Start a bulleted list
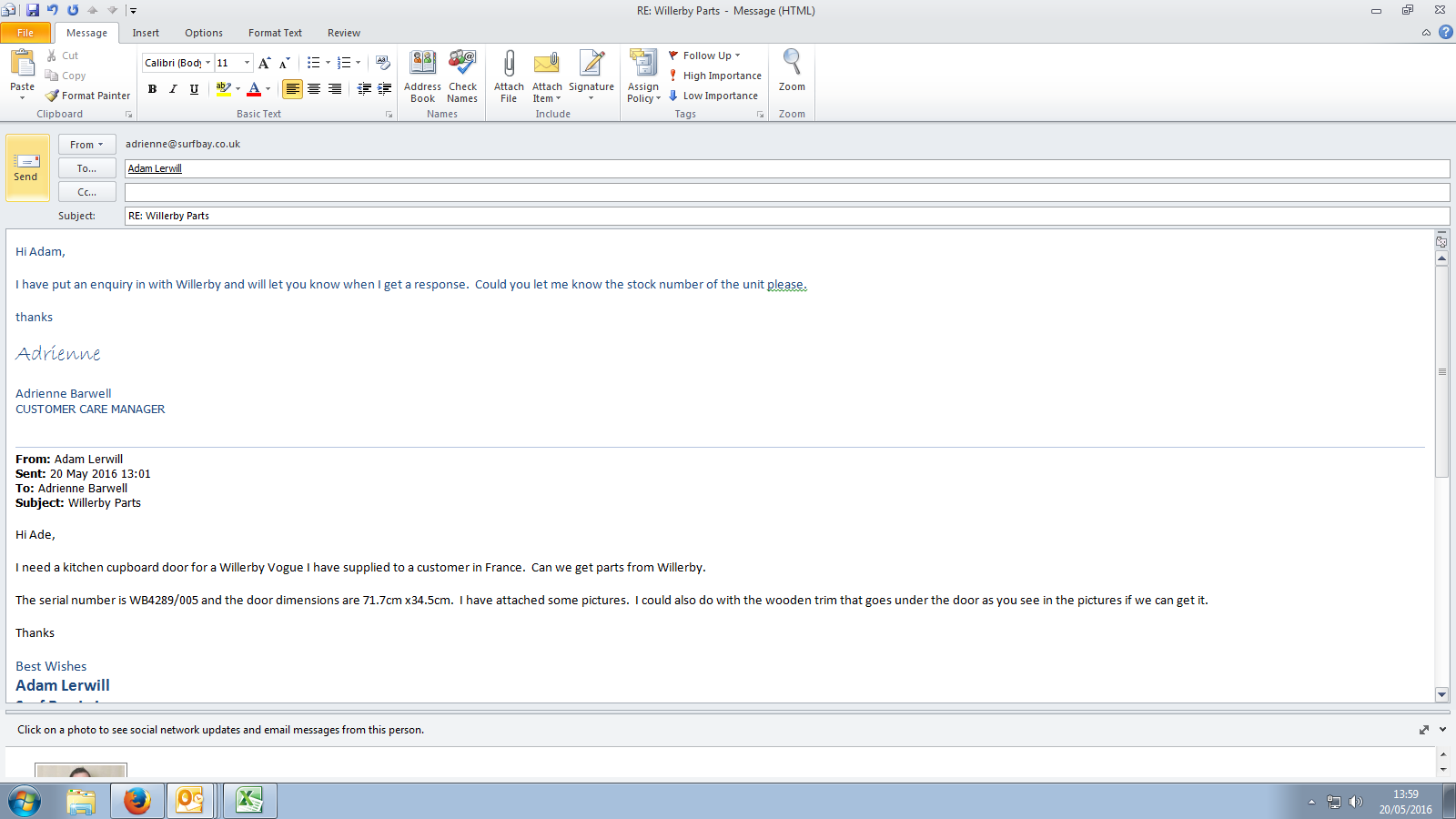 point(313,63)
